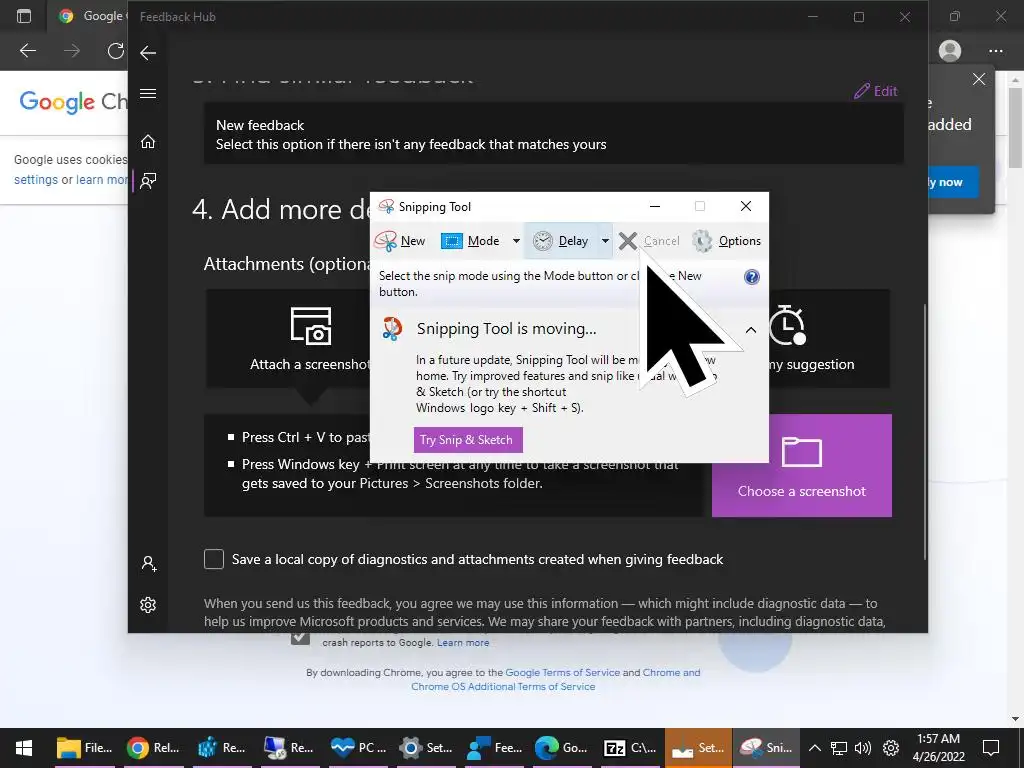
Task: Click New in Snipping Tool toolbar
Action: [x=400, y=241]
